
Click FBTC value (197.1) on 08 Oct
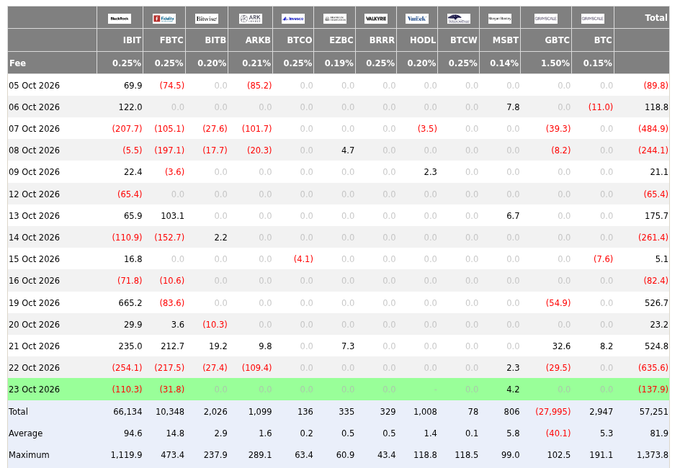[169, 151]
